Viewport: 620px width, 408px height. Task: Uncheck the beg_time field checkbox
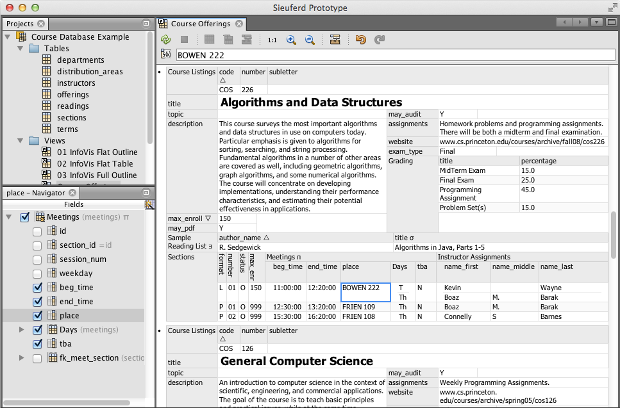point(37,287)
